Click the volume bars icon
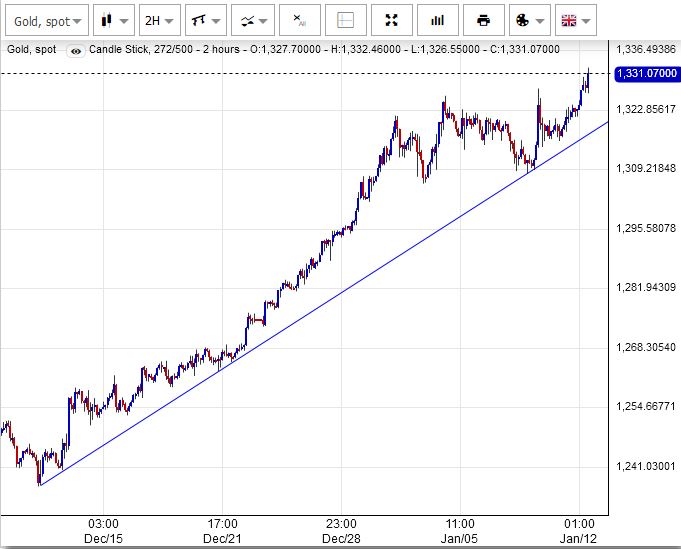This screenshot has height=549, width=681. 437,20
